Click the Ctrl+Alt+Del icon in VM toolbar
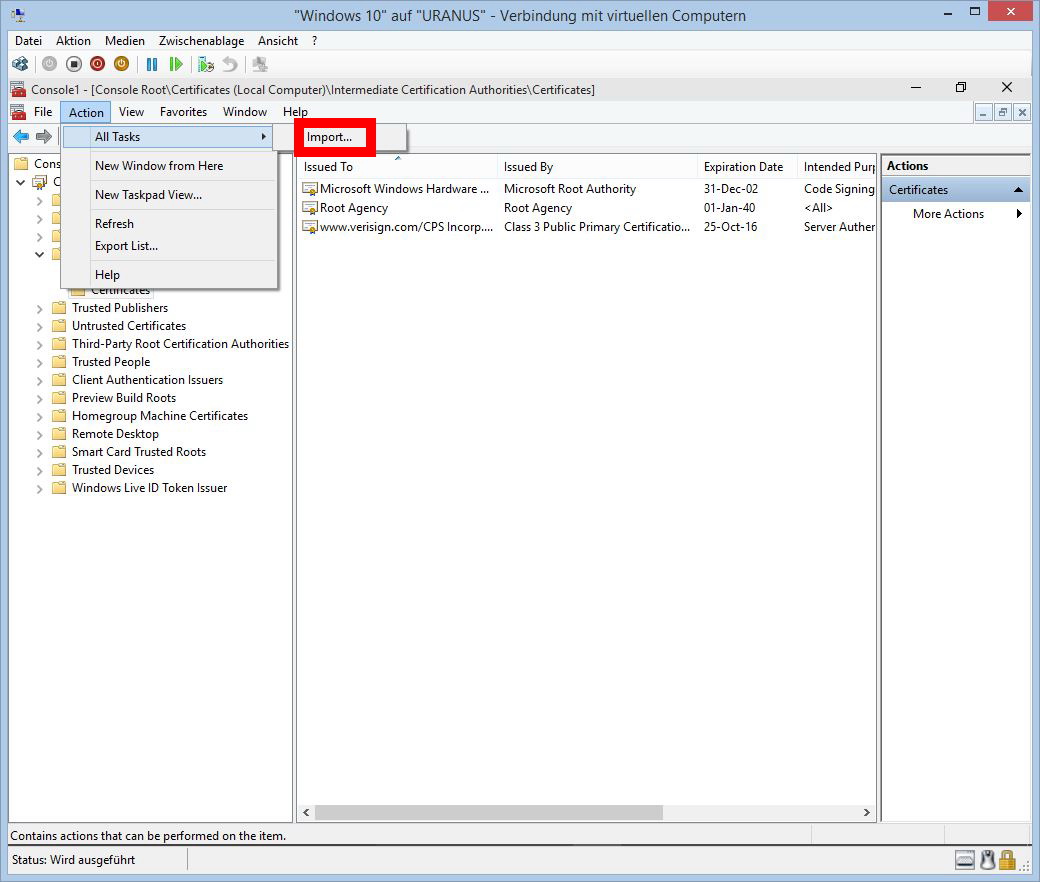This screenshot has width=1040, height=882. tap(20, 64)
